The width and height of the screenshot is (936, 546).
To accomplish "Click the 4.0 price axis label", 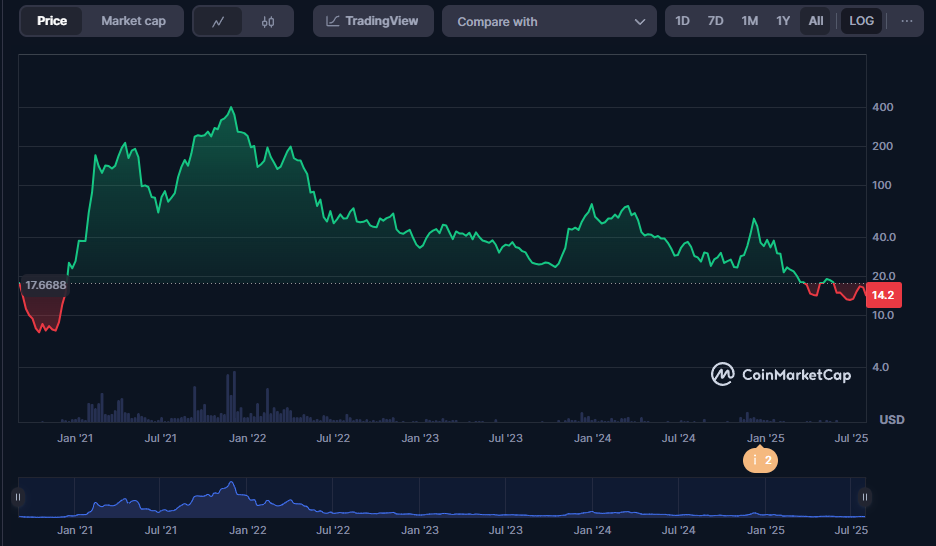I will coord(880,367).
